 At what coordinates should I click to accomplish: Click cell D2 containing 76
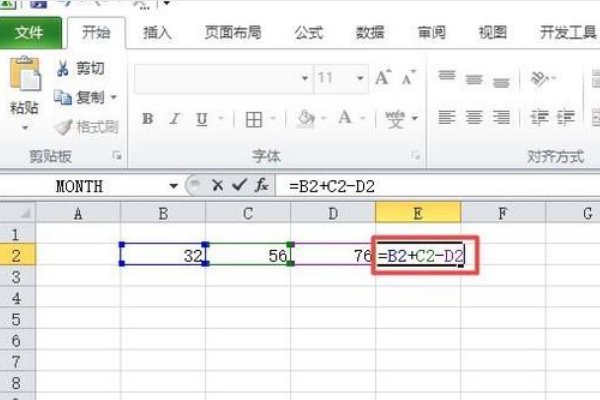point(333,255)
